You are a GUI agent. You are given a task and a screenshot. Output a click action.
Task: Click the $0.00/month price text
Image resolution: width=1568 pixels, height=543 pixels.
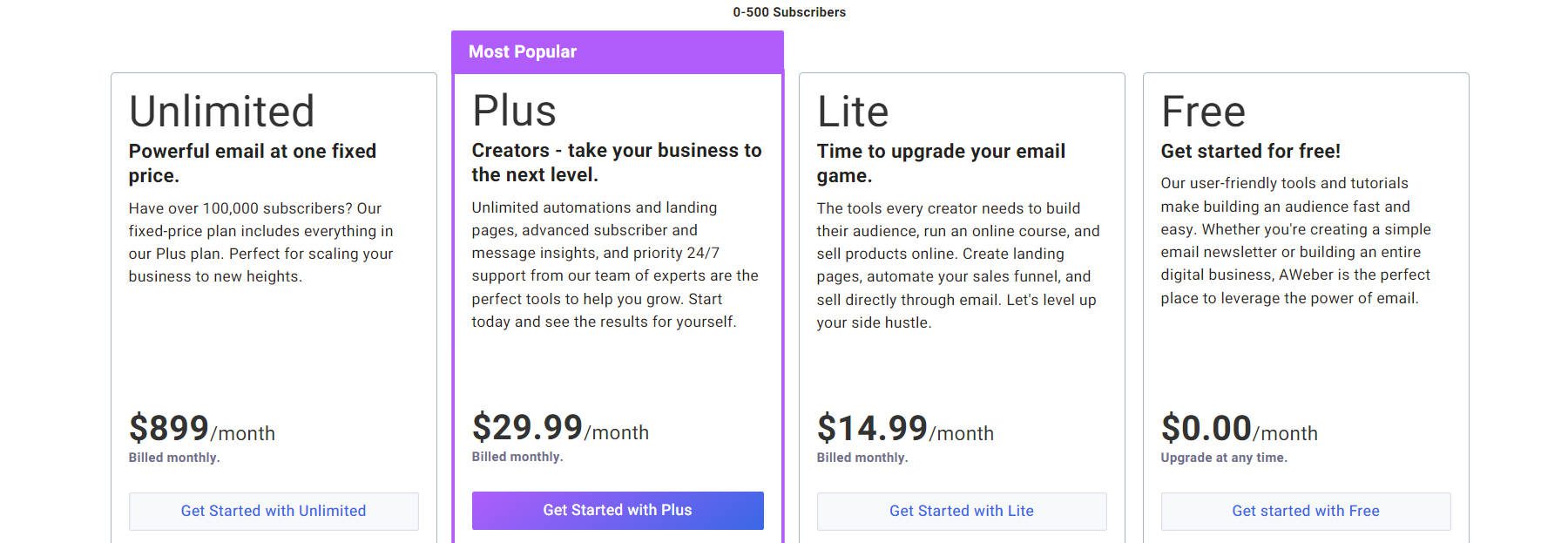tap(1240, 430)
